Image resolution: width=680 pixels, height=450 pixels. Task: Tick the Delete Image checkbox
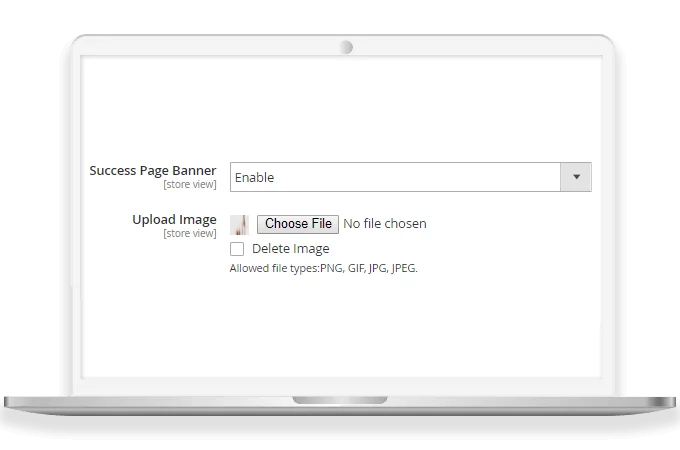(237, 249)
